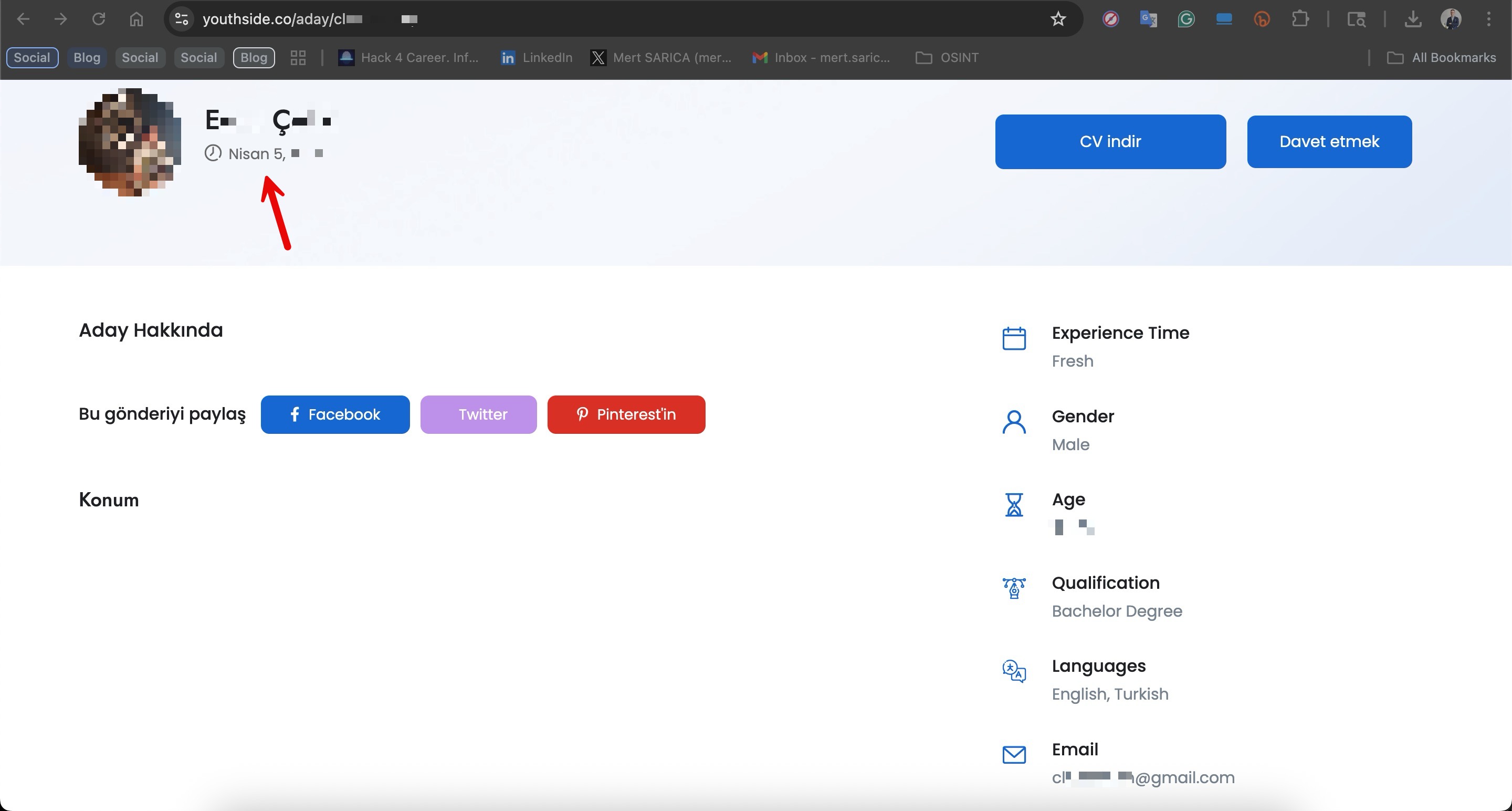Screen dimensions: 1512x811
Task: Open the LinkedIn bookmark
Action: tap(536, 58)
